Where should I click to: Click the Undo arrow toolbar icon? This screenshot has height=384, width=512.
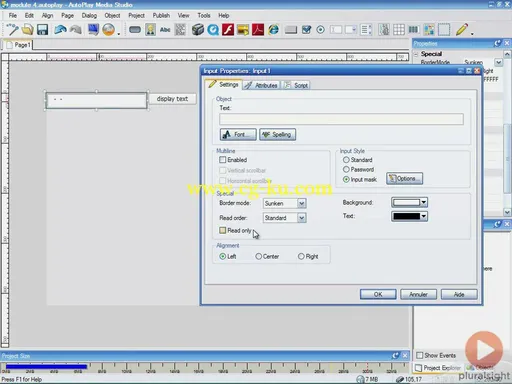click(60, 30)
